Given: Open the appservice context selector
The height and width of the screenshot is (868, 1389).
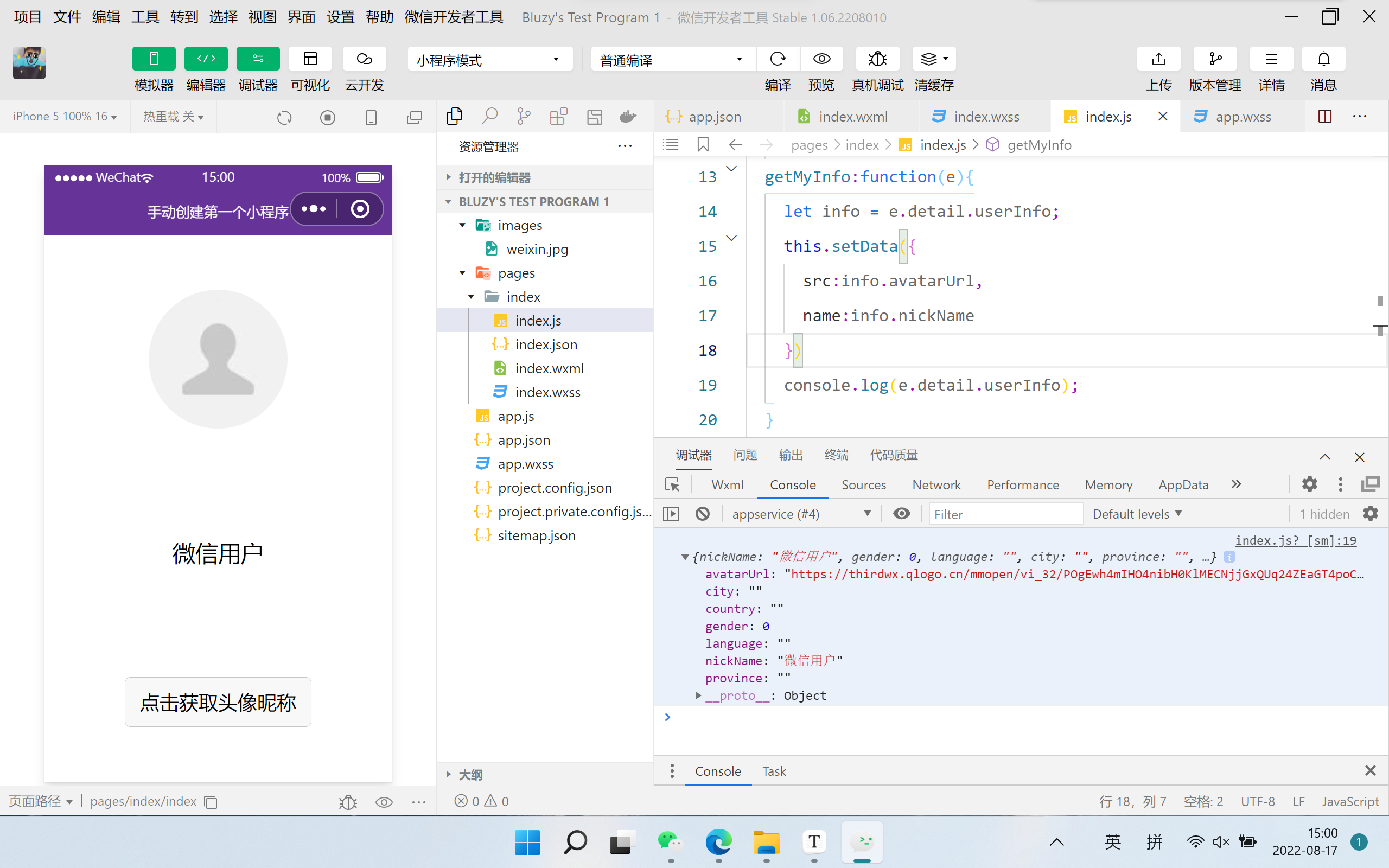Looking at the screenshot, I should click(x=801, y=514).
